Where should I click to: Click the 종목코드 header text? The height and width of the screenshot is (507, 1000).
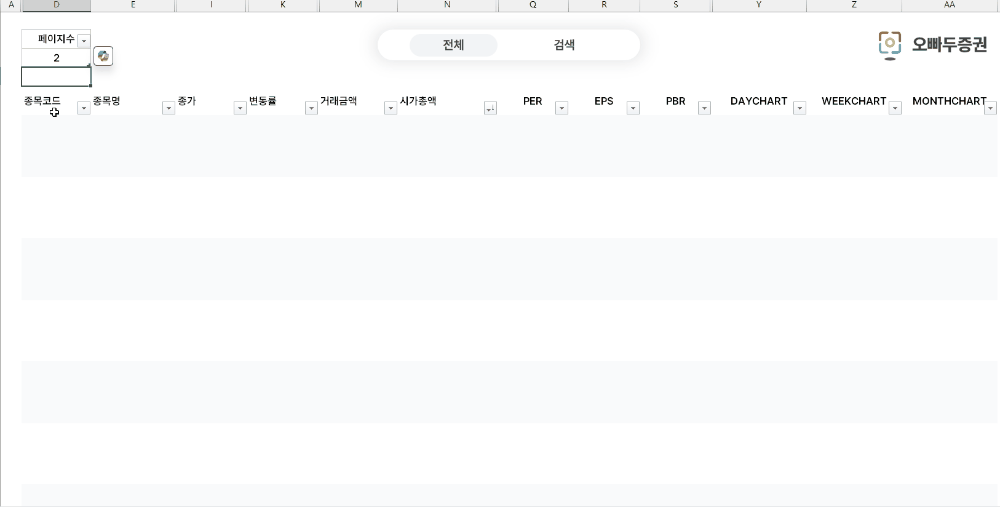[x=42, y=101]
